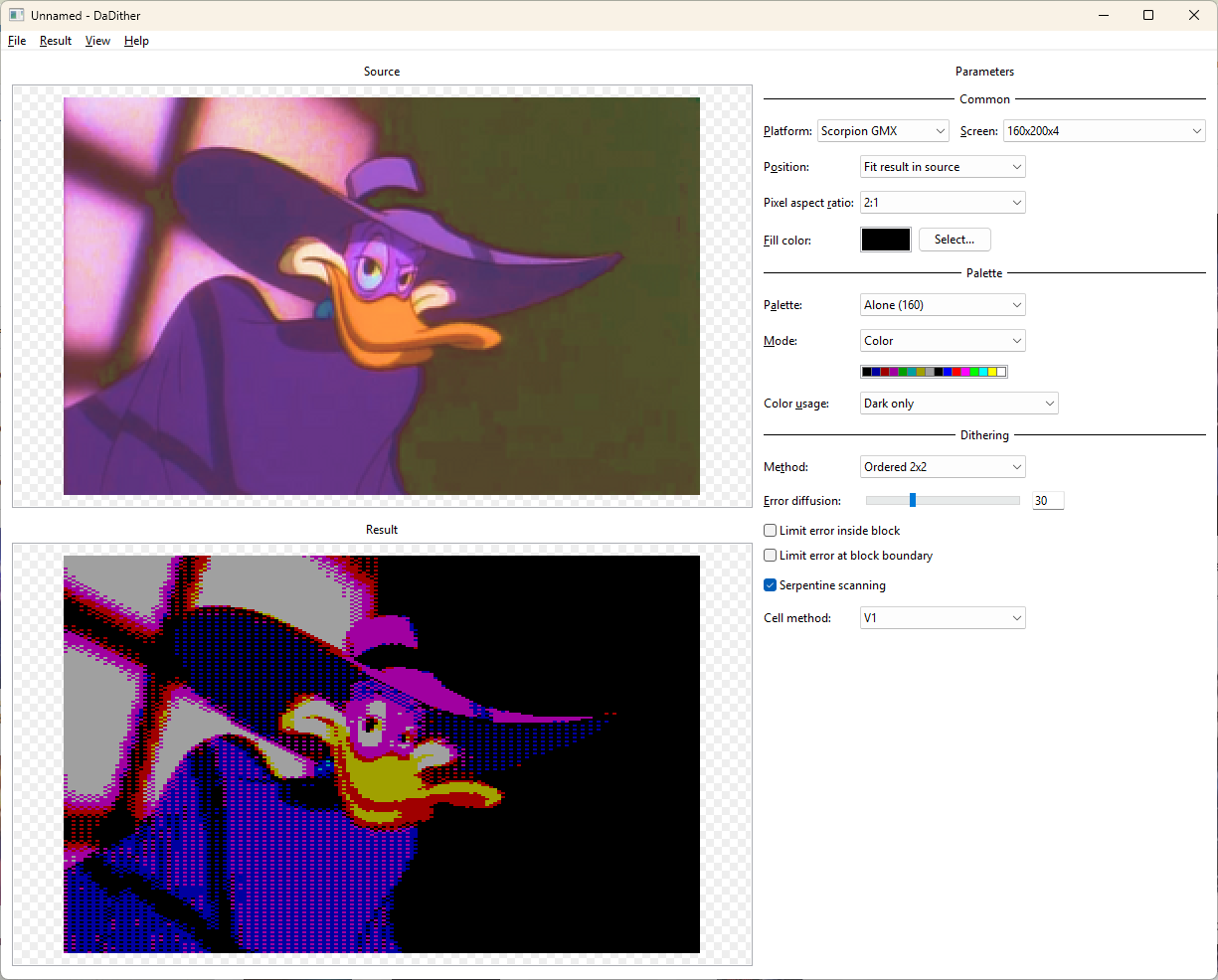Image resolution: width=1218 pixels, height=980 pixels.
Task: Close the DaDither window
Action: (x=1194, y=15)
